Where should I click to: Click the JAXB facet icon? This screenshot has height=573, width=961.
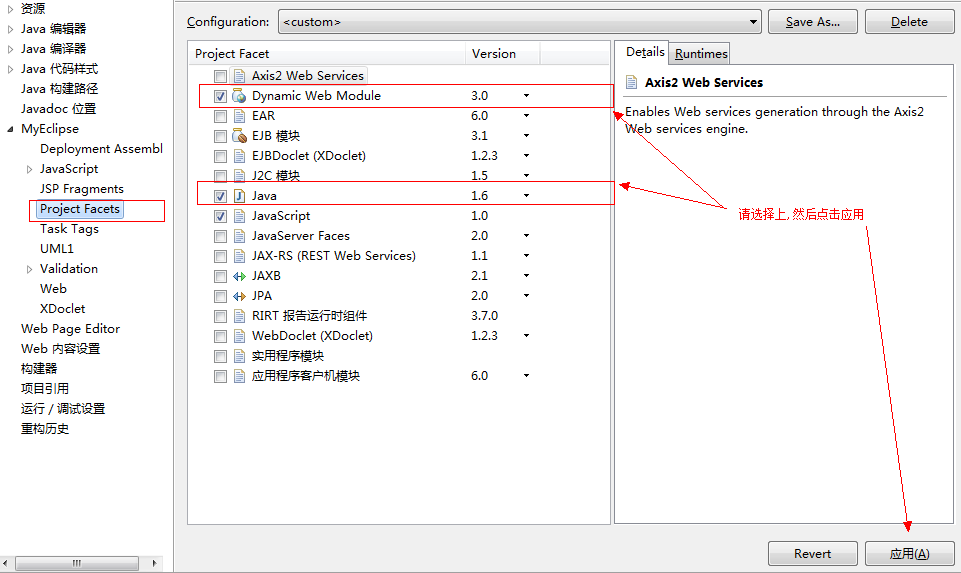click(239, 276)
